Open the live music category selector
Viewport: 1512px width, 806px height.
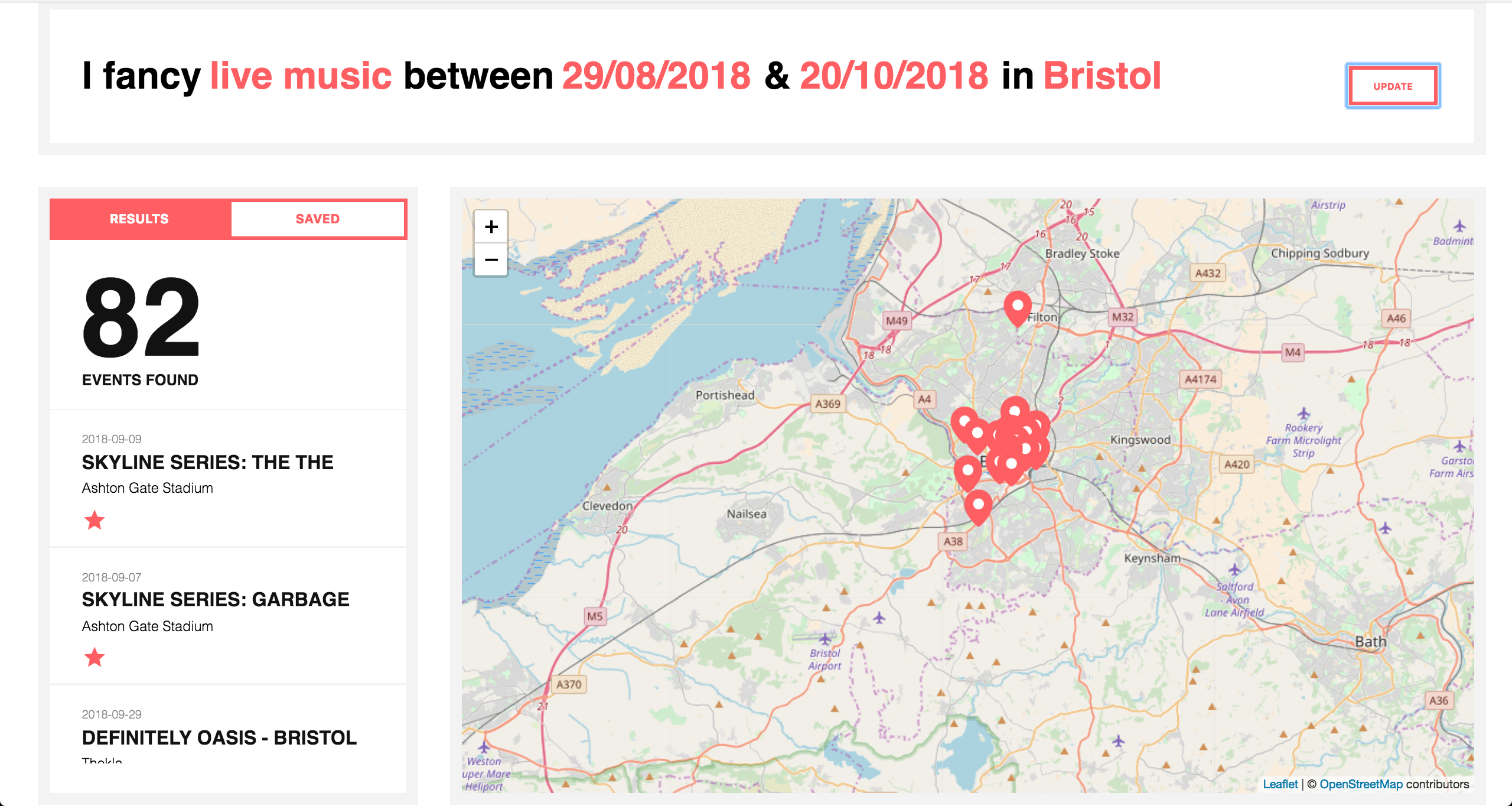pos(301,76)
